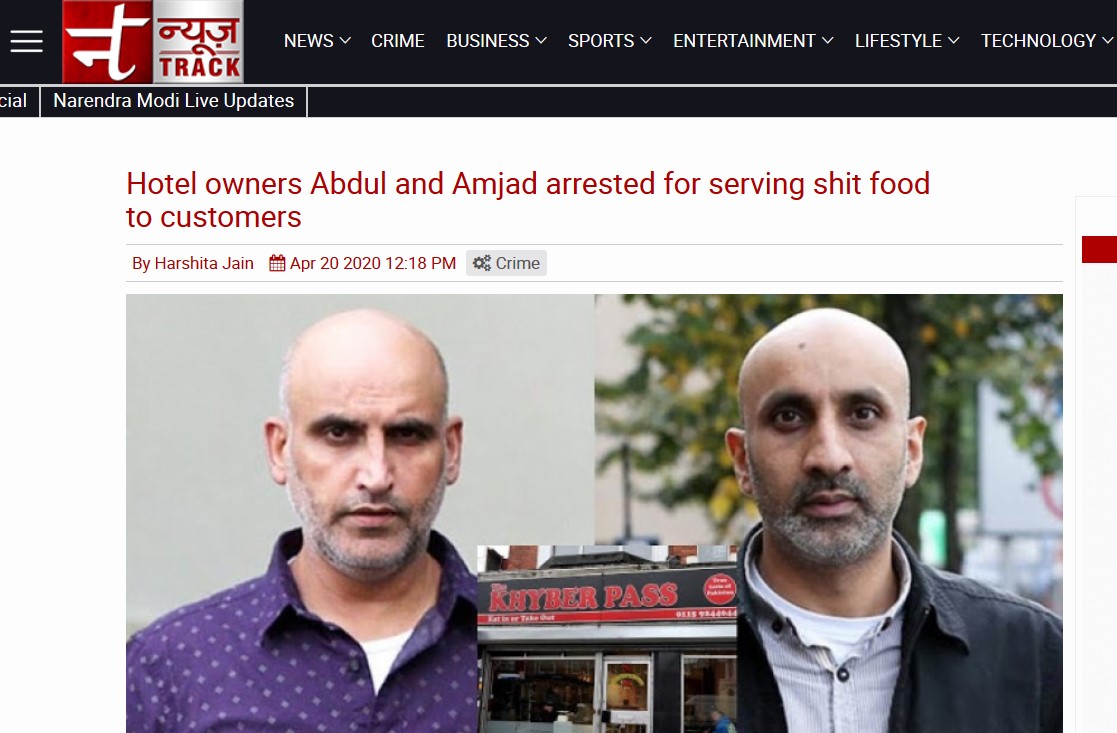Open the hamburger menu icon
Screen dimensions: 1117x733
26,41
